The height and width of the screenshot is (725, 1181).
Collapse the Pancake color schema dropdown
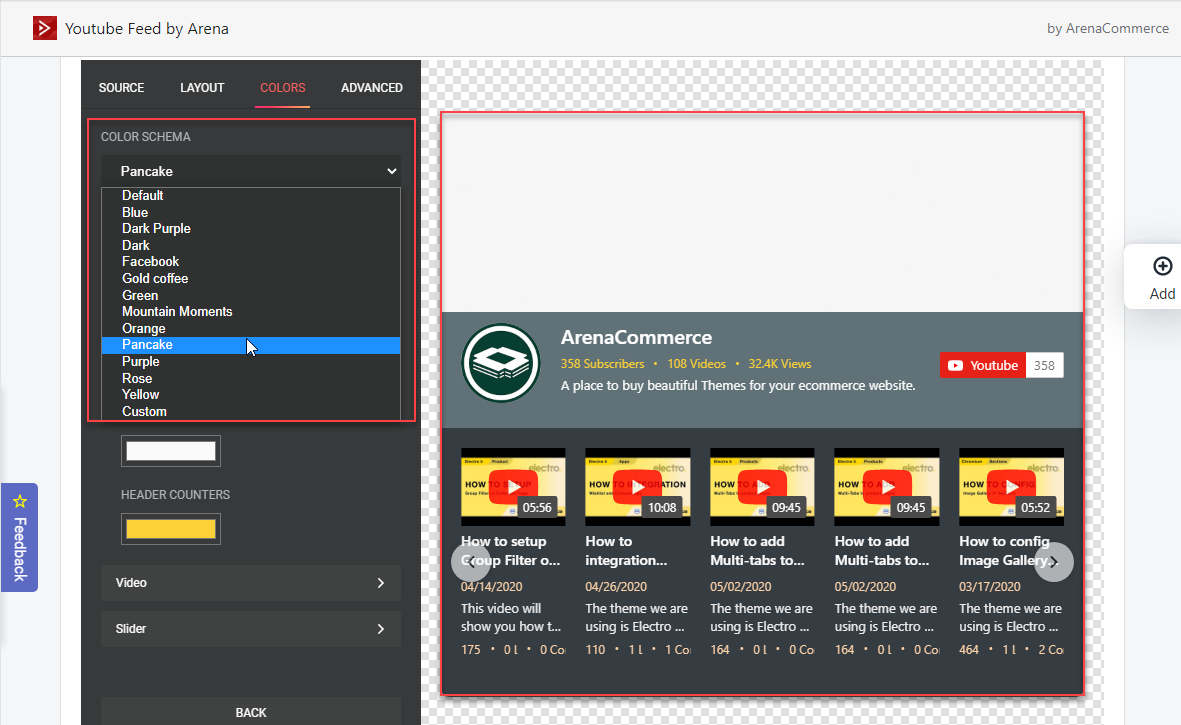click(251, 171)
